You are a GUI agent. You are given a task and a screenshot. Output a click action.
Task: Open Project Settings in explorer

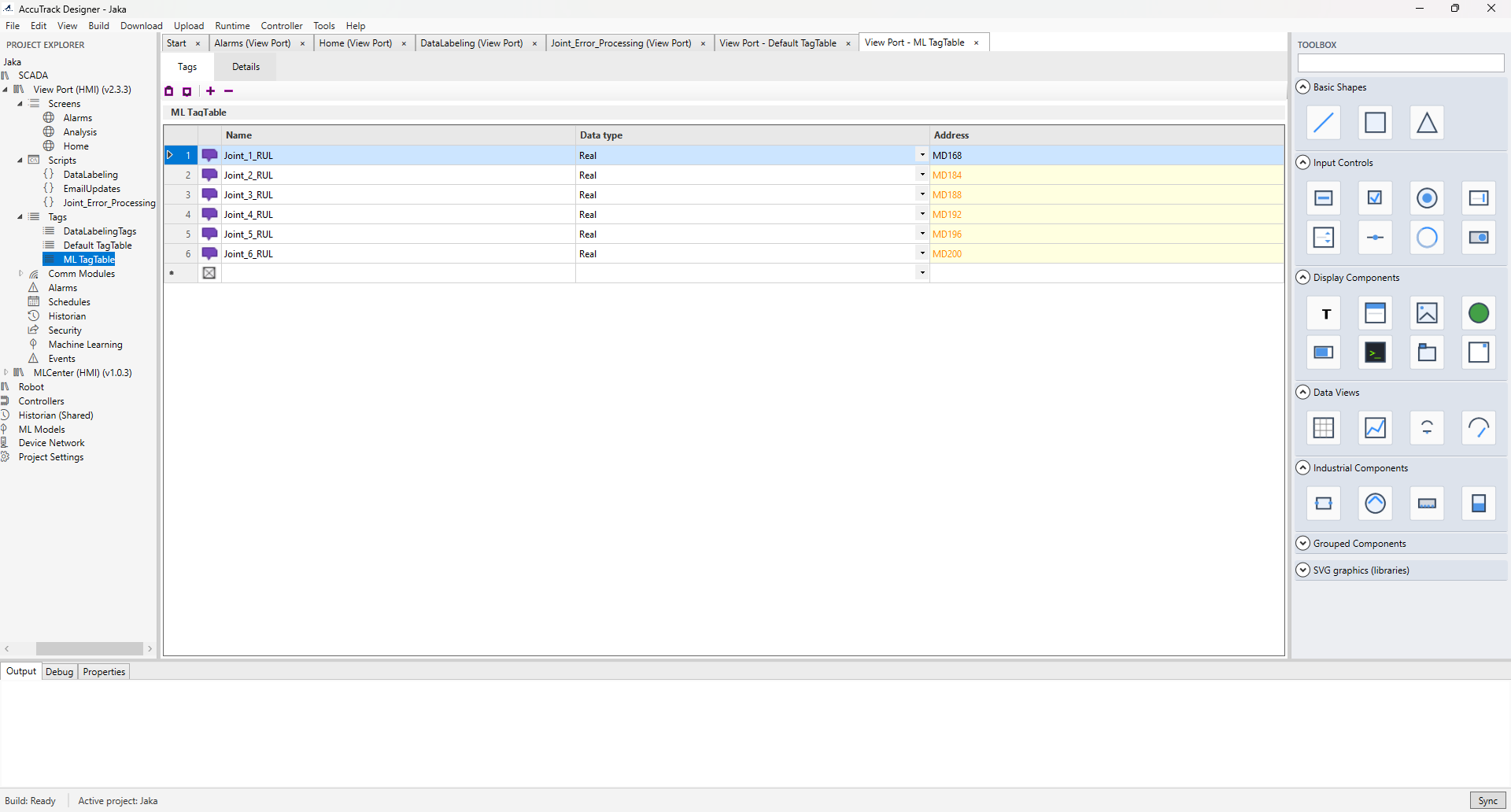coord(51,457)
